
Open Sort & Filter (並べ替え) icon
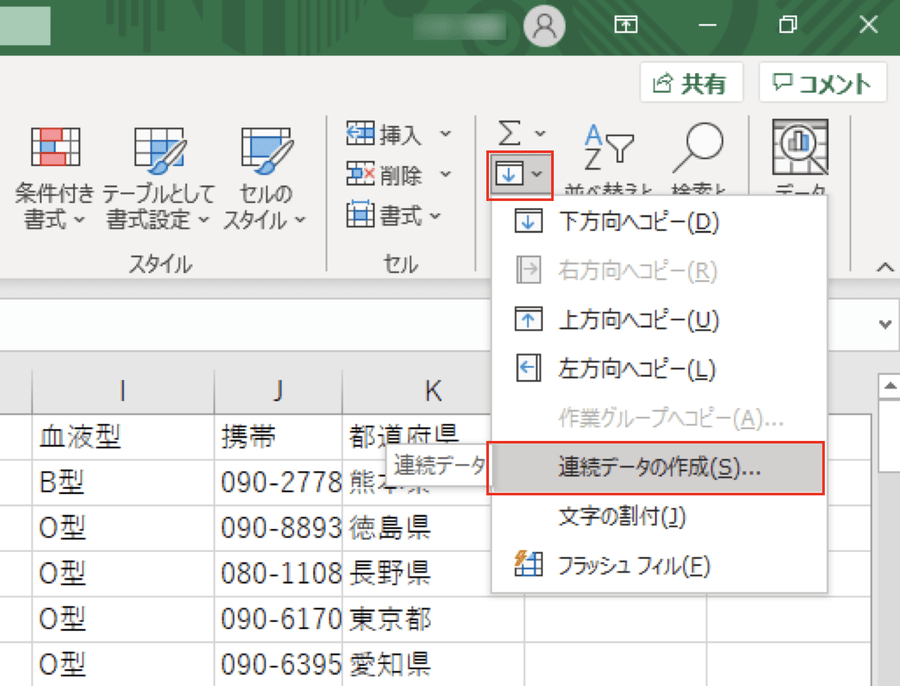click(x=608, y=150)
